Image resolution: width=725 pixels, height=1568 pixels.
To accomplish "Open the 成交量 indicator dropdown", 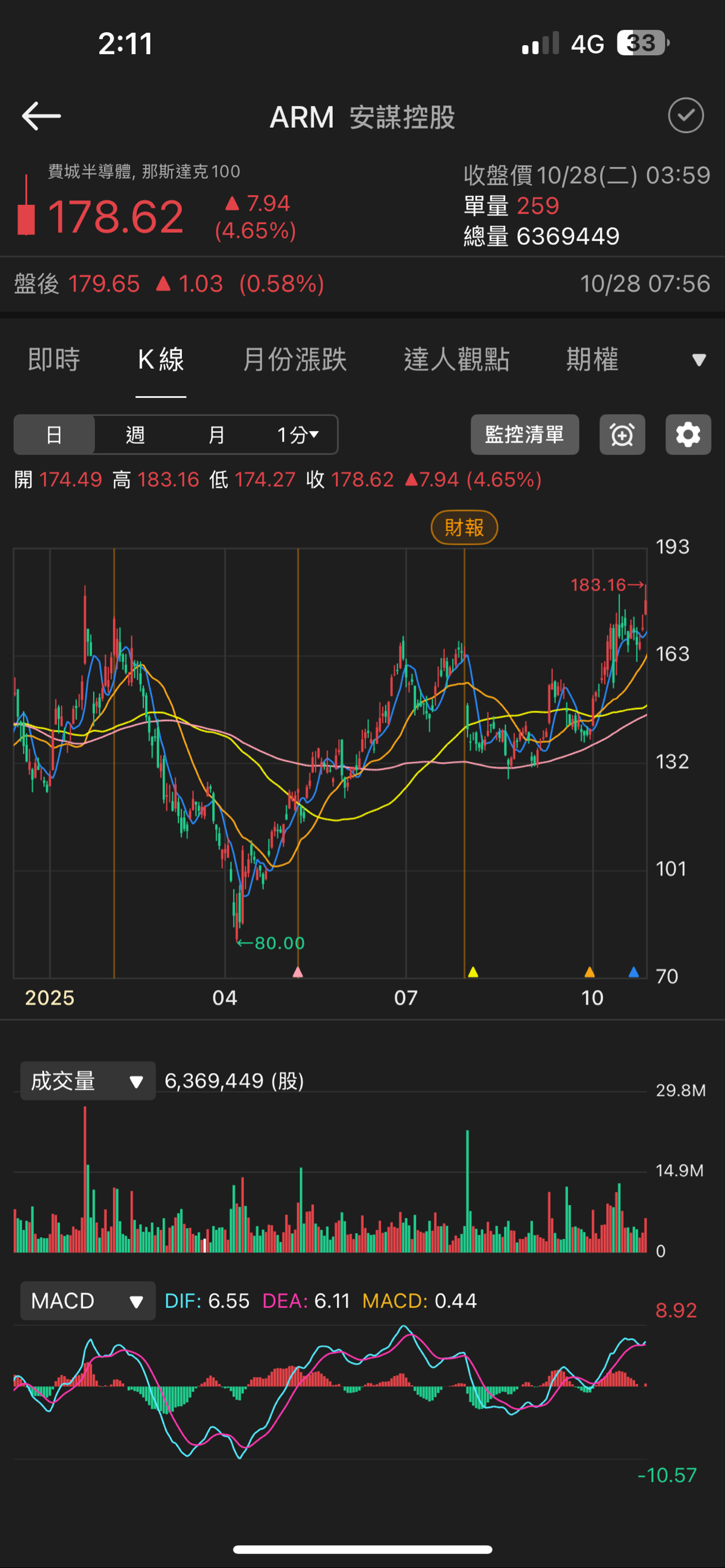I will coord(88,1081).
